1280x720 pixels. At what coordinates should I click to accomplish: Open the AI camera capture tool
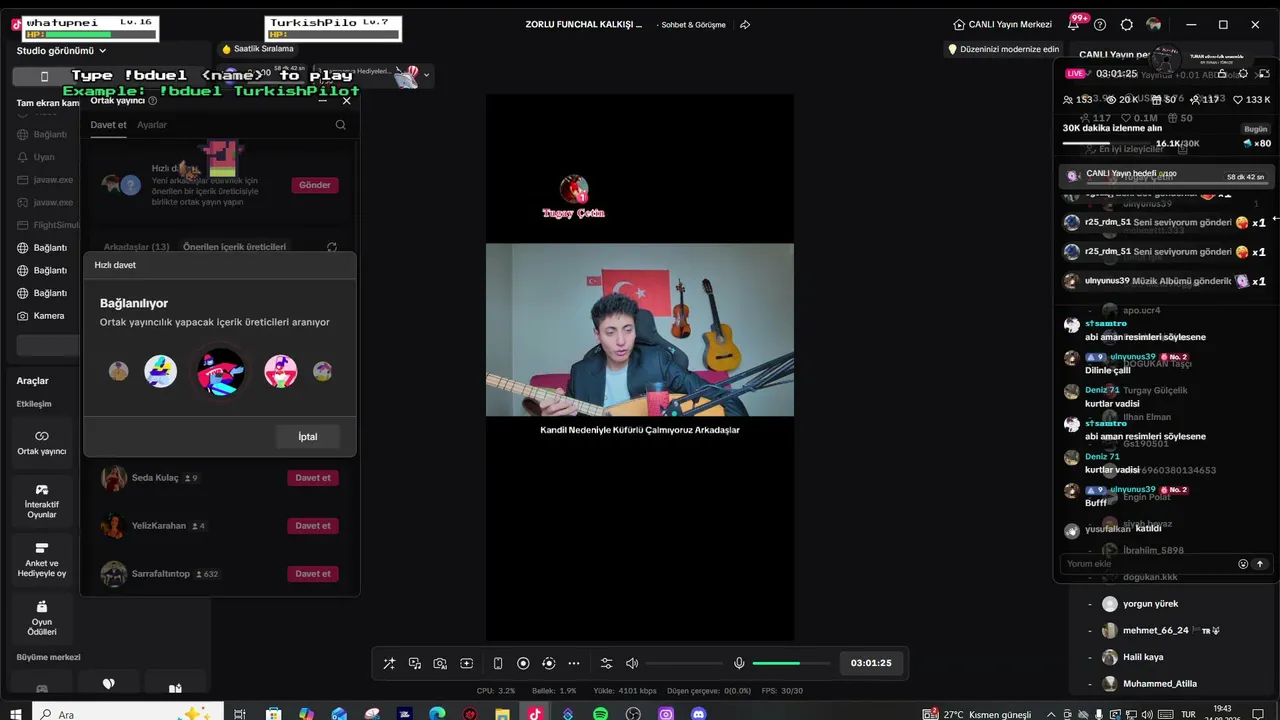pyautogui.click(x=440, y=663)
